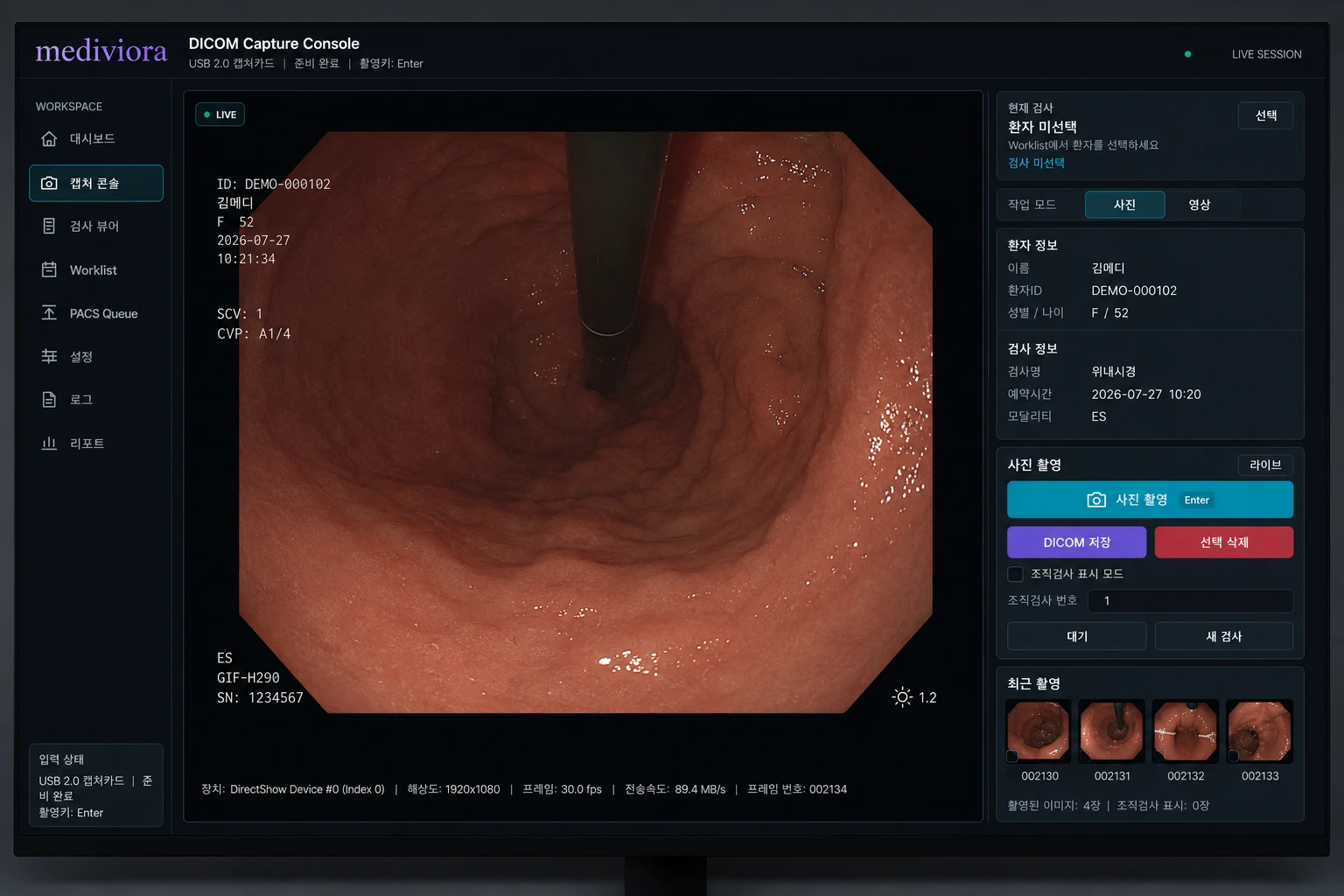Click the live endoscopy video frame
Viewport: 1344px width, 896px height.
pyautogui.click(x=584, y=422)
